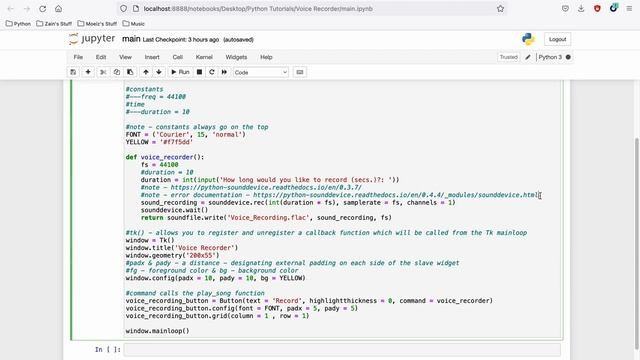
Task: Click the Python 3 kernel name
Action: [x=550, y=57]
